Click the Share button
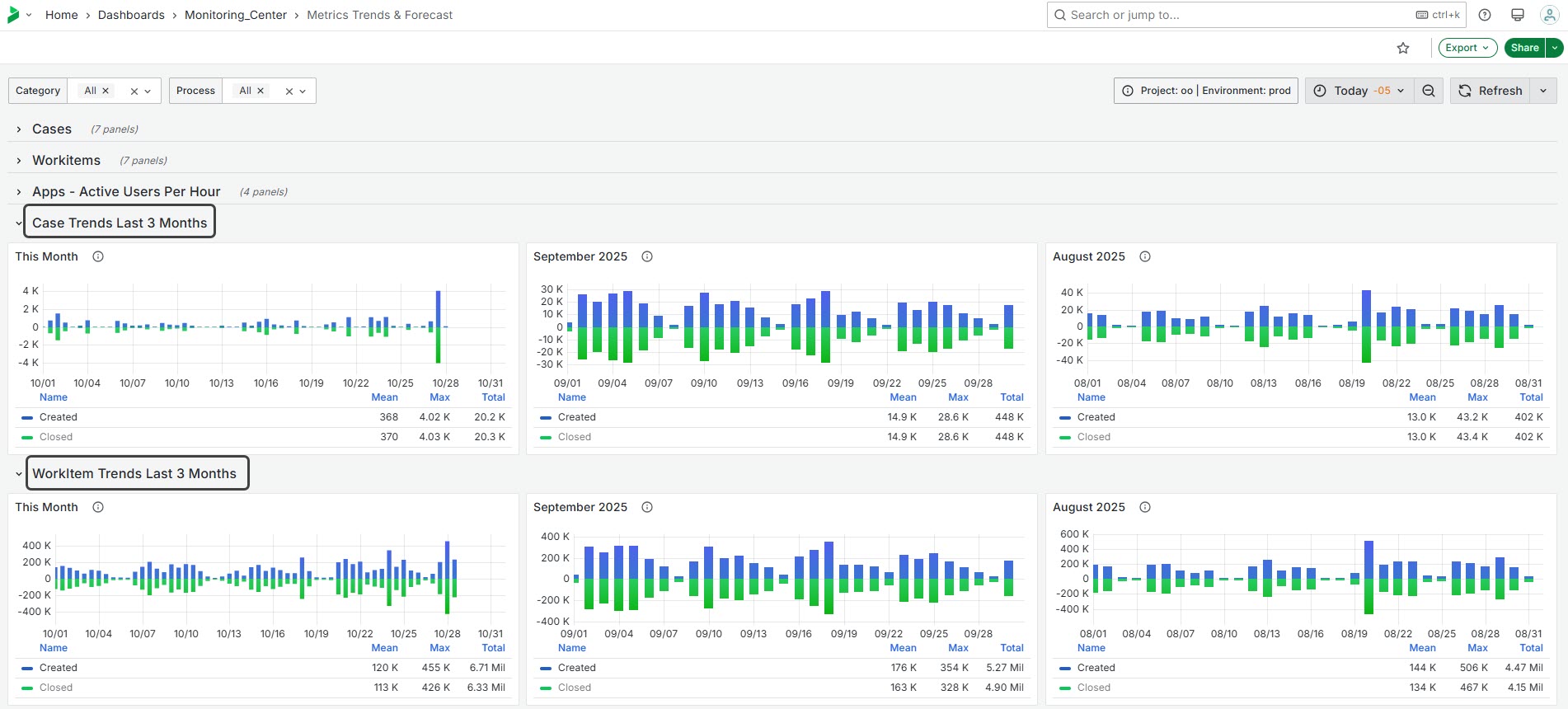Viewport: 1568px width, 709px height. (1524, 48)
